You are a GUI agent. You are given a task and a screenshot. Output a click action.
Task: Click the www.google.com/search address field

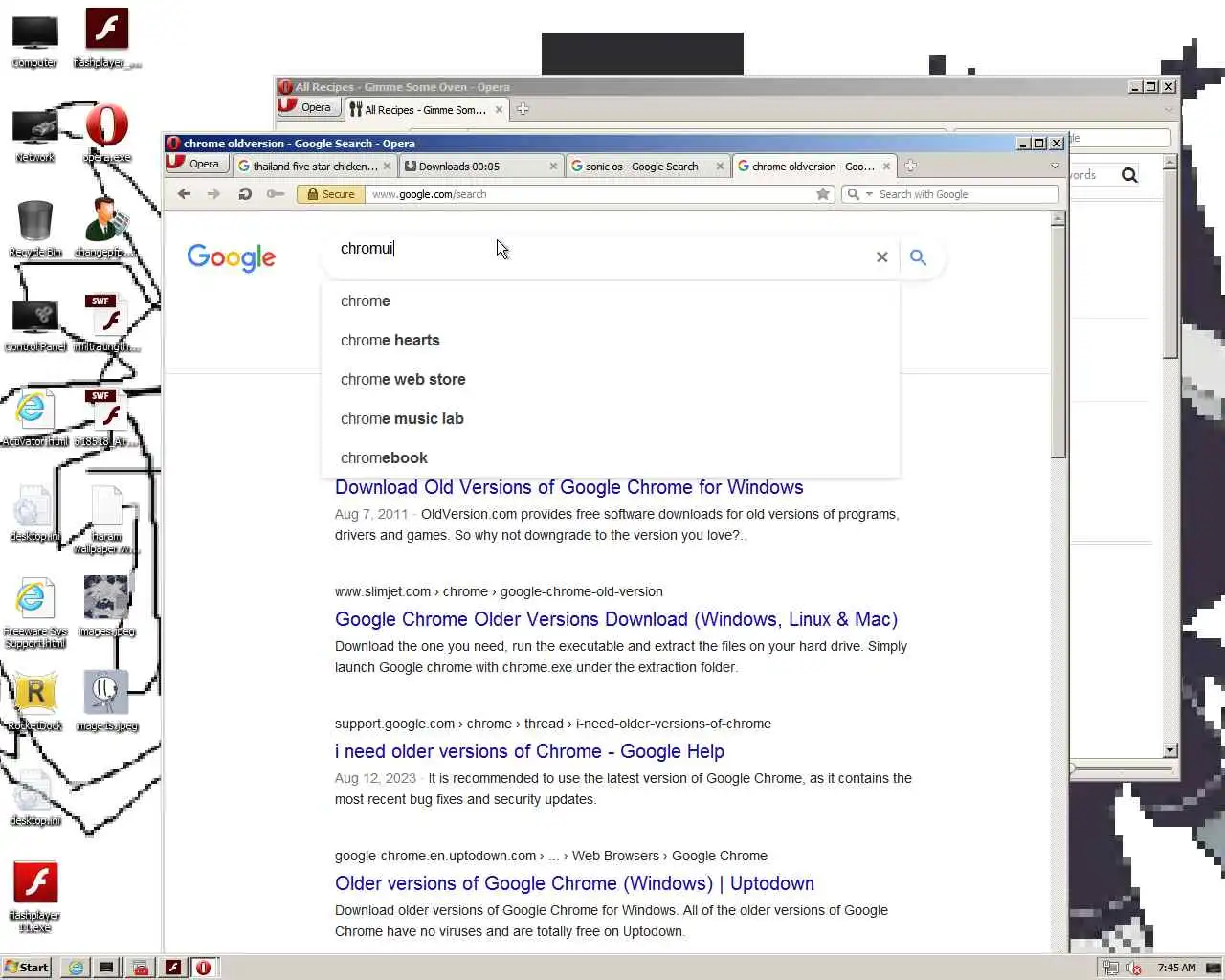589,194
